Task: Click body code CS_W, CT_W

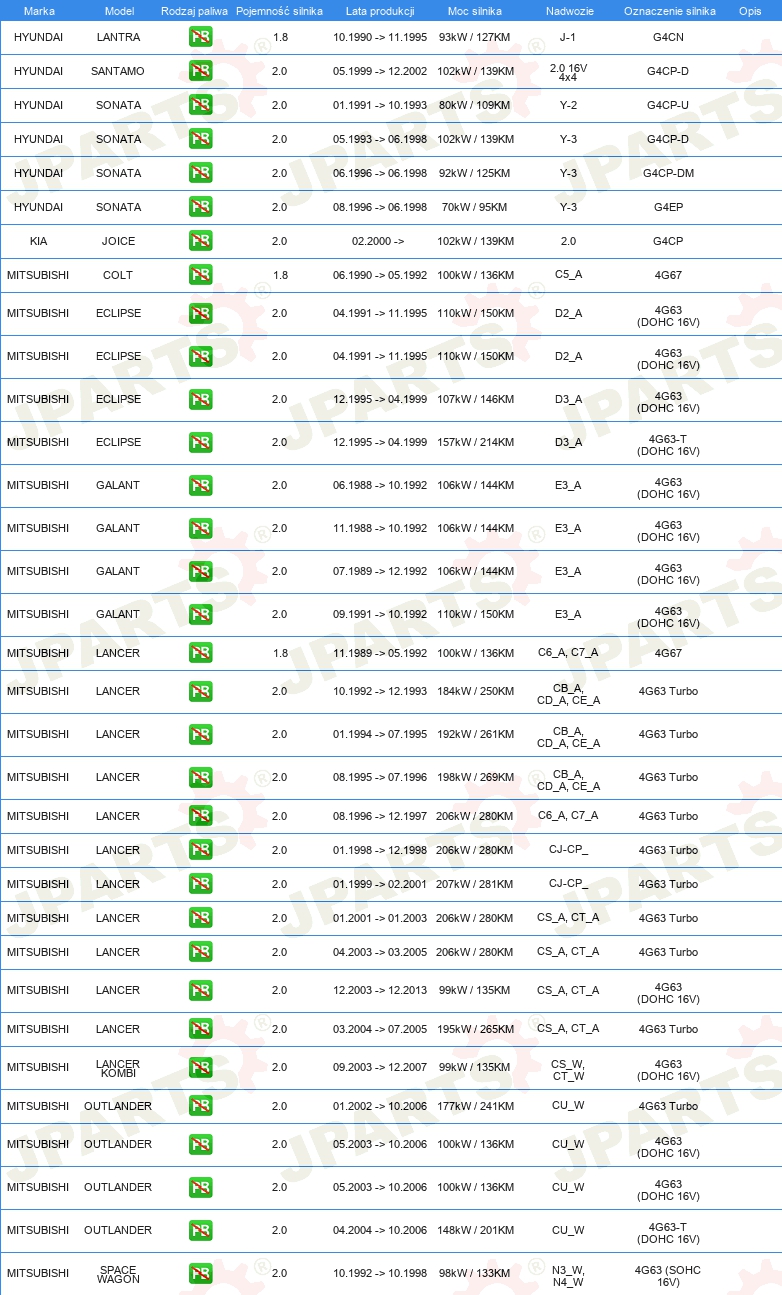Action: [568, 1068]
